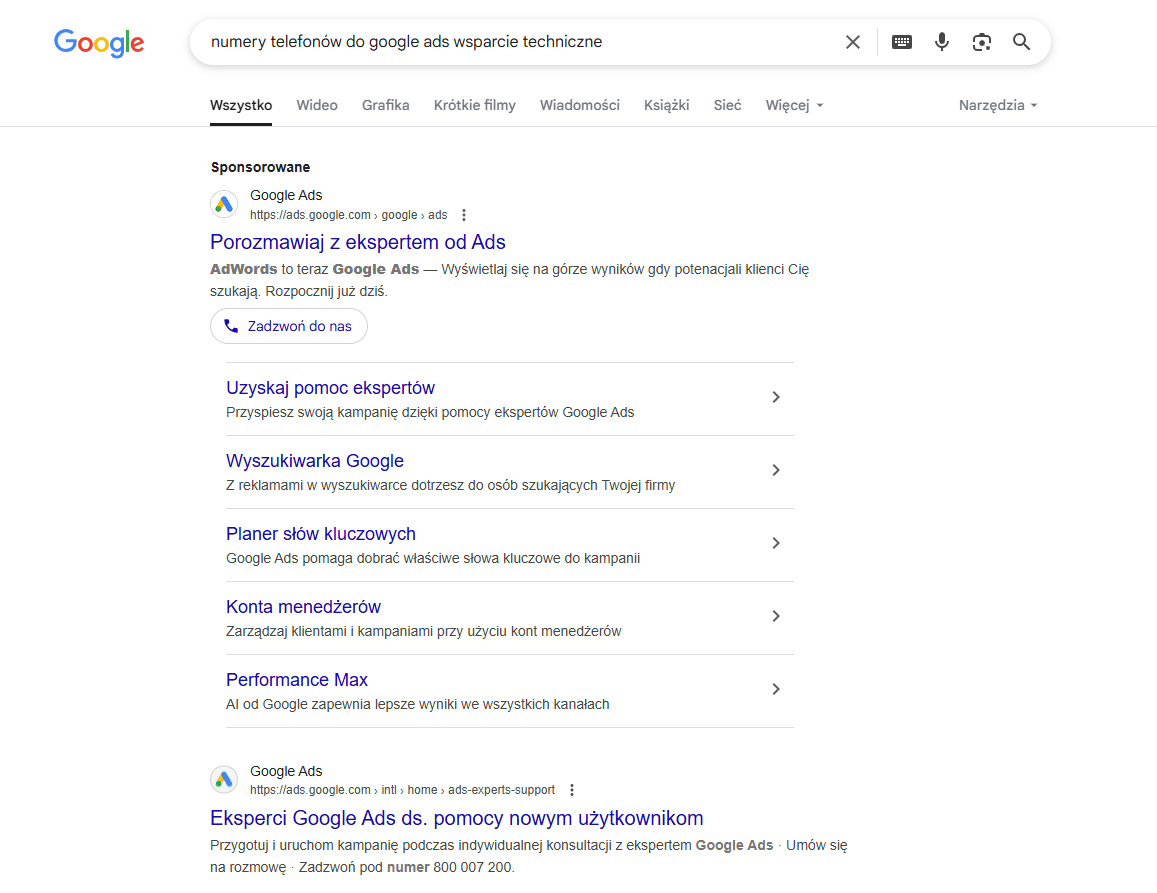Start voice search with the microphone icon
Image resolution: width=1157 pixels, height=893 pixels.
(942, 42)
